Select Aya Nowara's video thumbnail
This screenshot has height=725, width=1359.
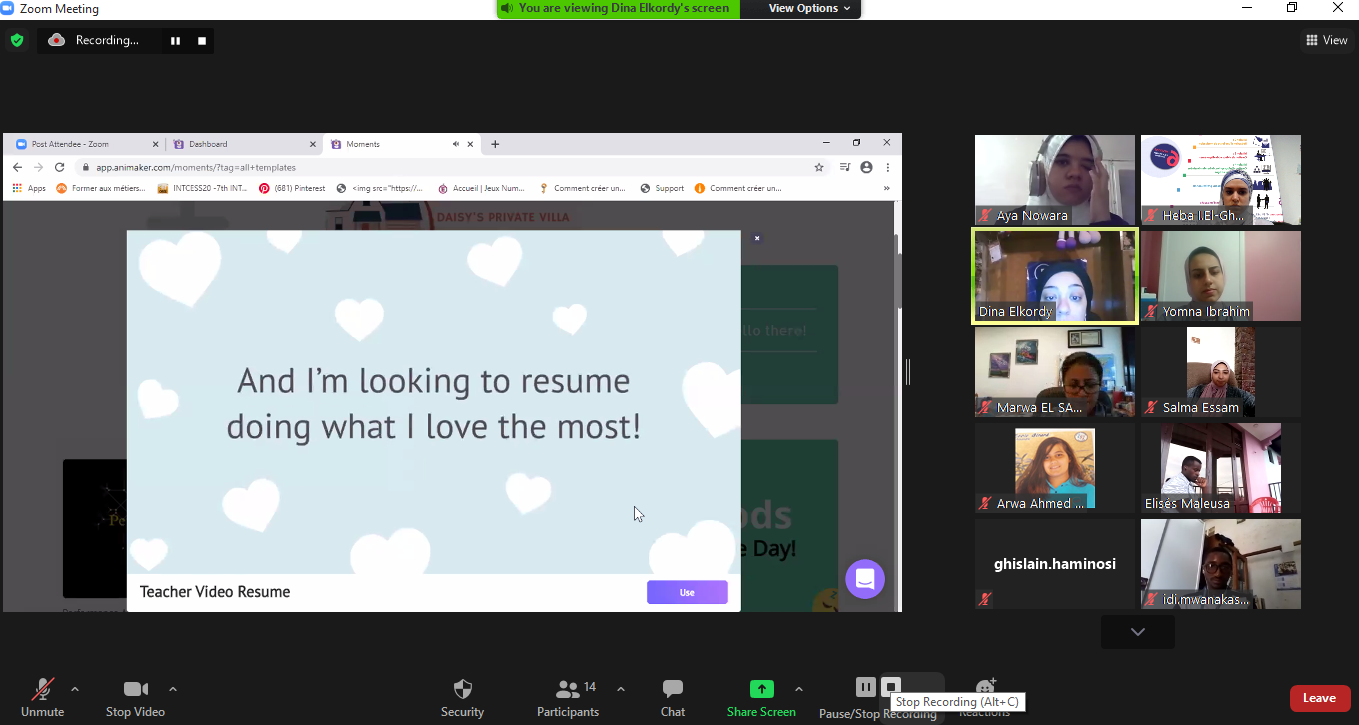[1055, 180]
